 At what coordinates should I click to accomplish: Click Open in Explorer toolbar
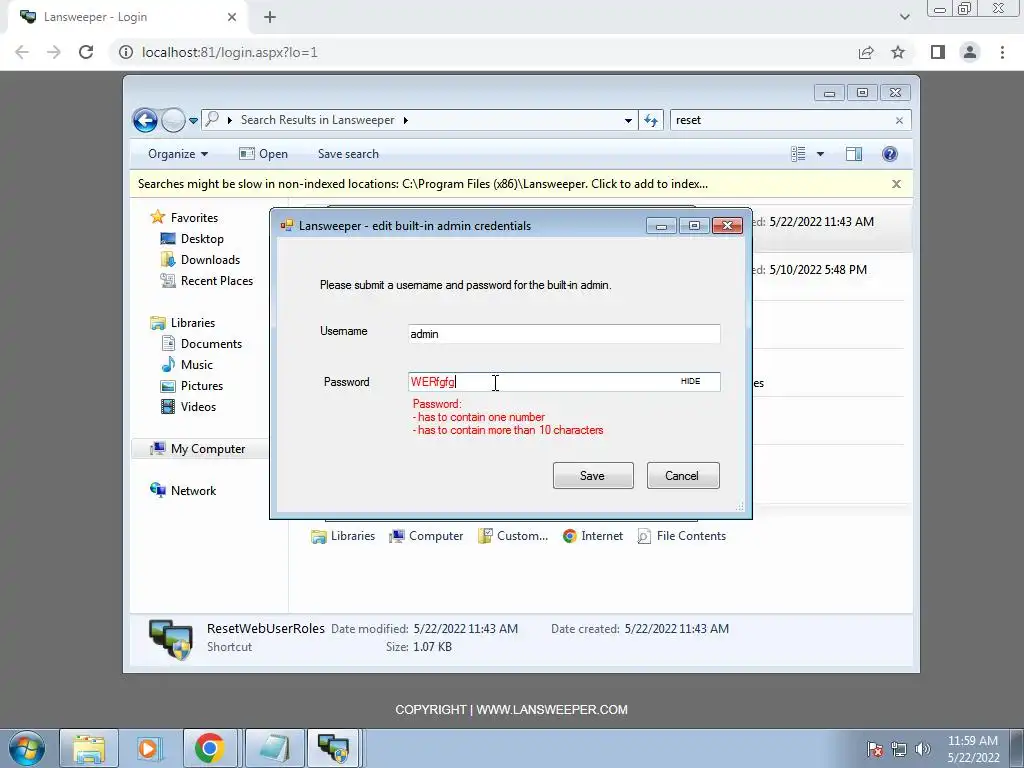[263, 154]
